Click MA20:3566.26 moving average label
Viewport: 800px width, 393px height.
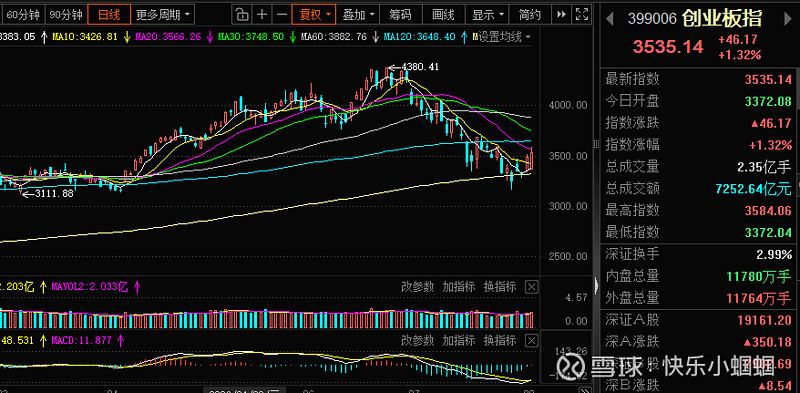167,37
